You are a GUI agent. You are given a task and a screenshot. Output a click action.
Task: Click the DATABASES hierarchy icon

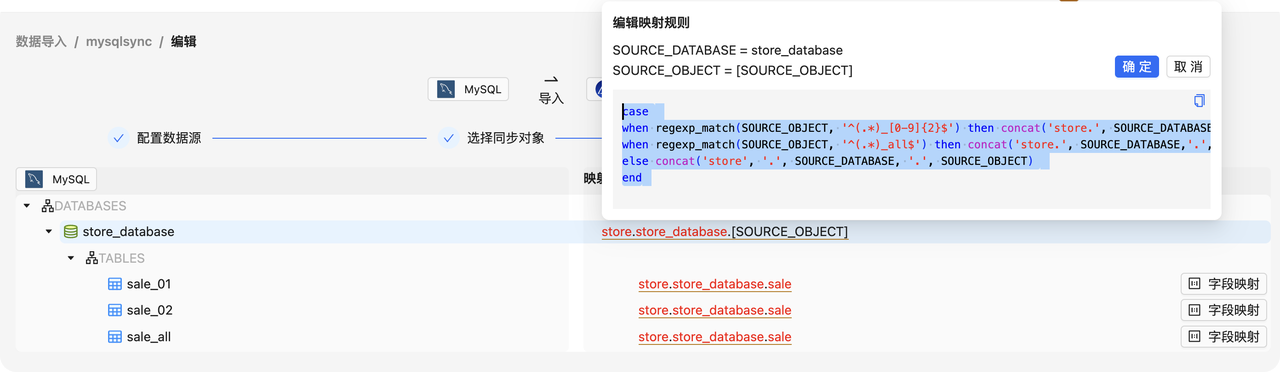[x=47, y=206]
